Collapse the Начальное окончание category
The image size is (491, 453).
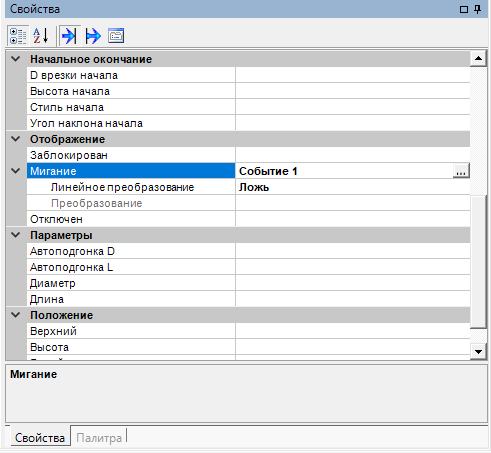pos(16,59)
